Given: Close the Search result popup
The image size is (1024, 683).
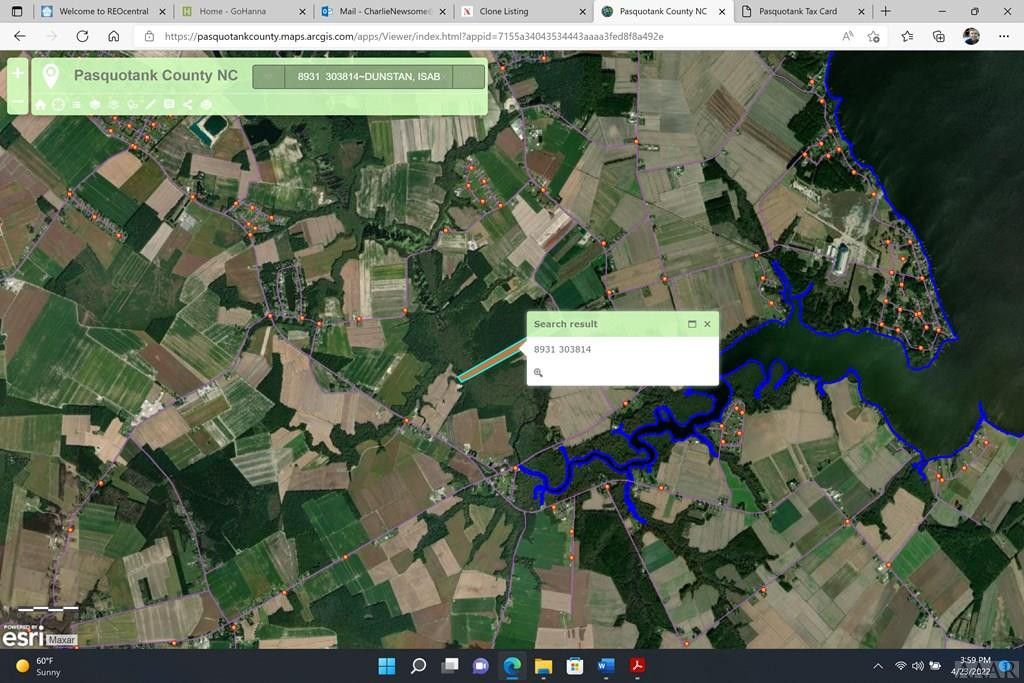Looking at the screenshot, I should (x=707, y=324).
